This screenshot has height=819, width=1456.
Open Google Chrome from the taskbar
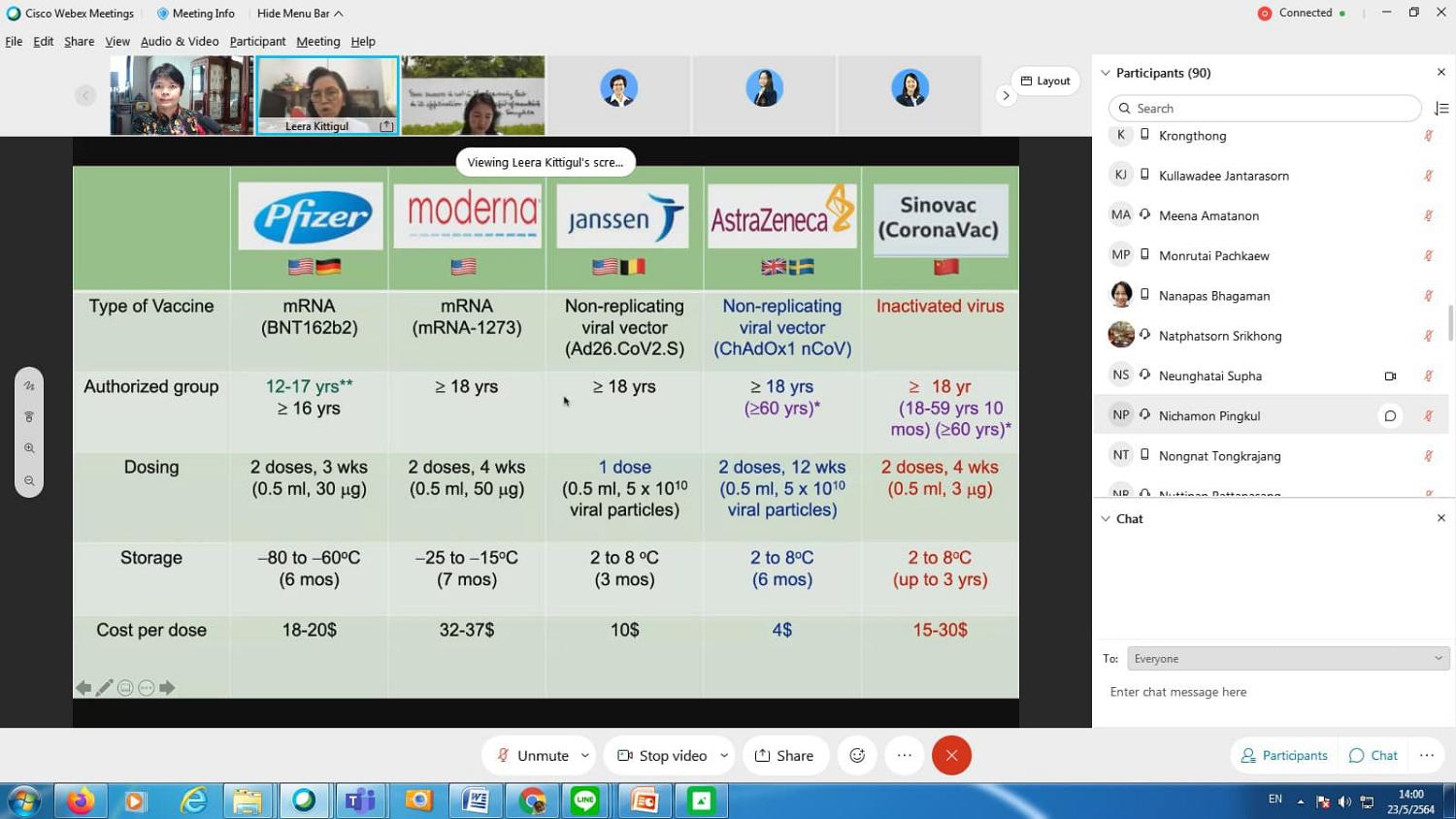(x=532, y=801)
